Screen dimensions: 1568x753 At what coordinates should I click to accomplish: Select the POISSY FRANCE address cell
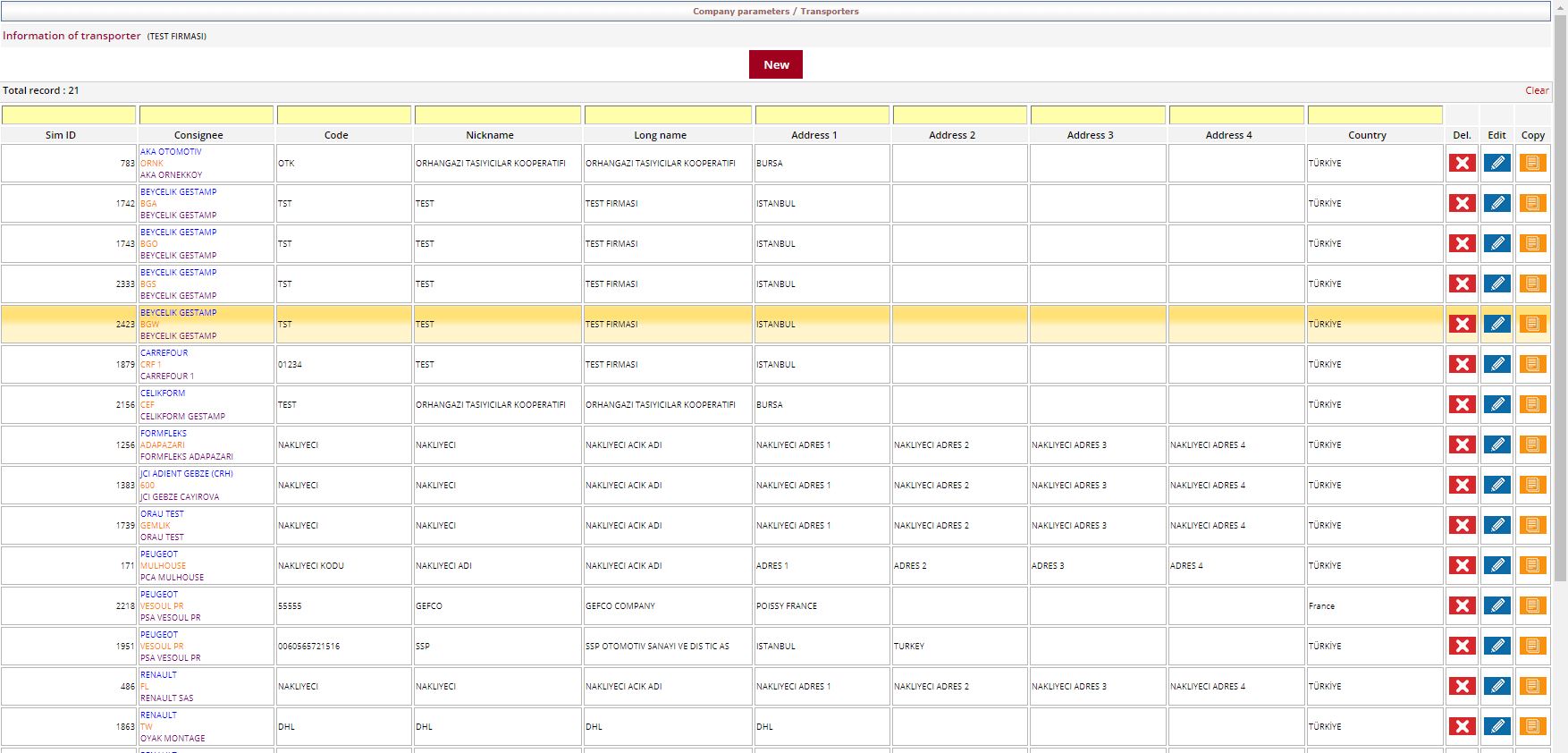tap(822, 605)
